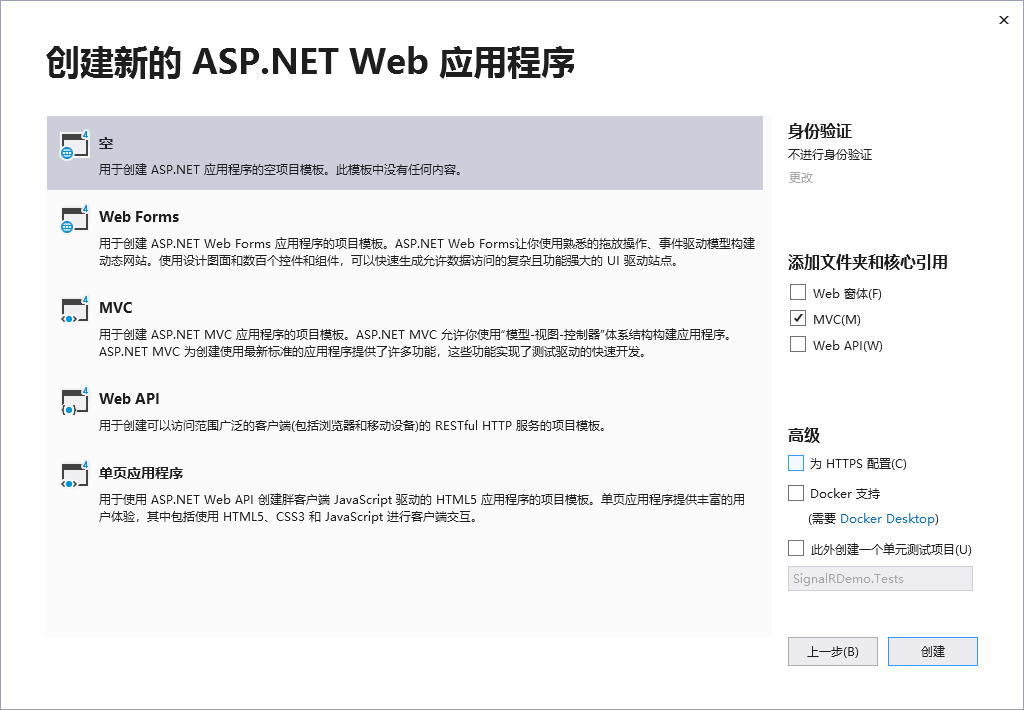Click the 创建 button
1024x710 pixels.
pyautogui.click(x=933, y=651)
